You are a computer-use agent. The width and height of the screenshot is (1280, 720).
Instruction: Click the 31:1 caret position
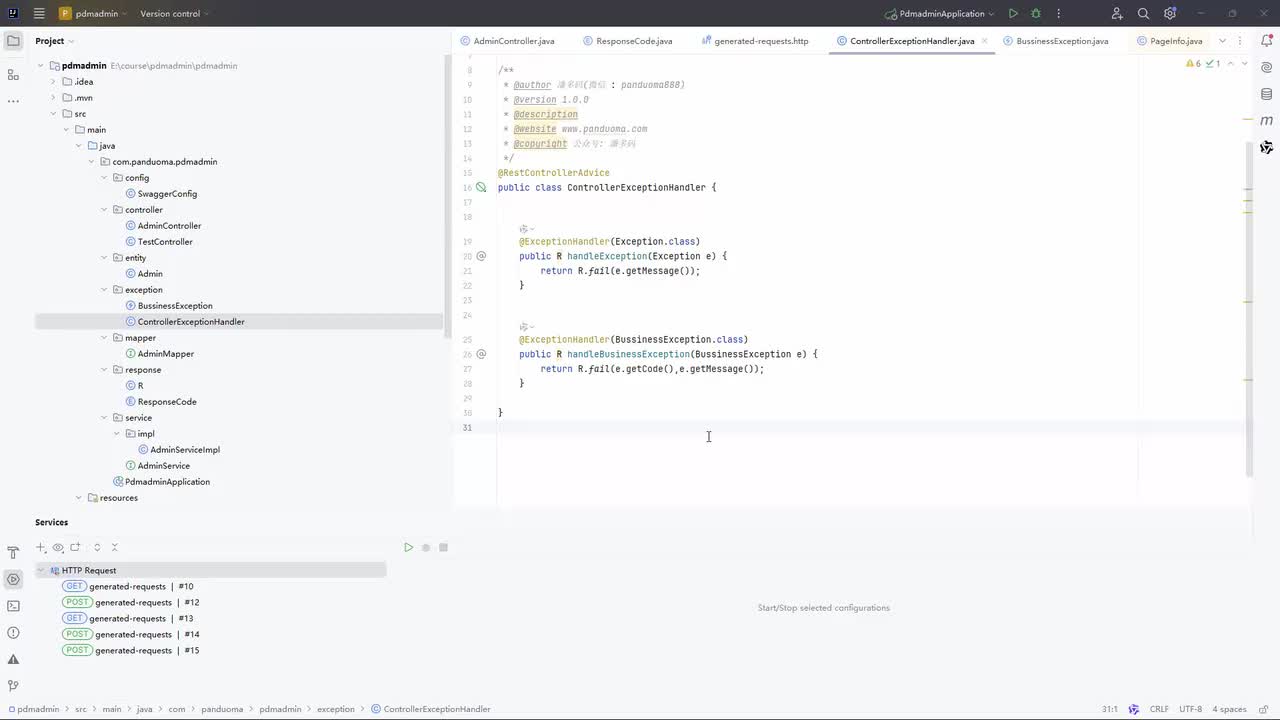point(1110,709)
